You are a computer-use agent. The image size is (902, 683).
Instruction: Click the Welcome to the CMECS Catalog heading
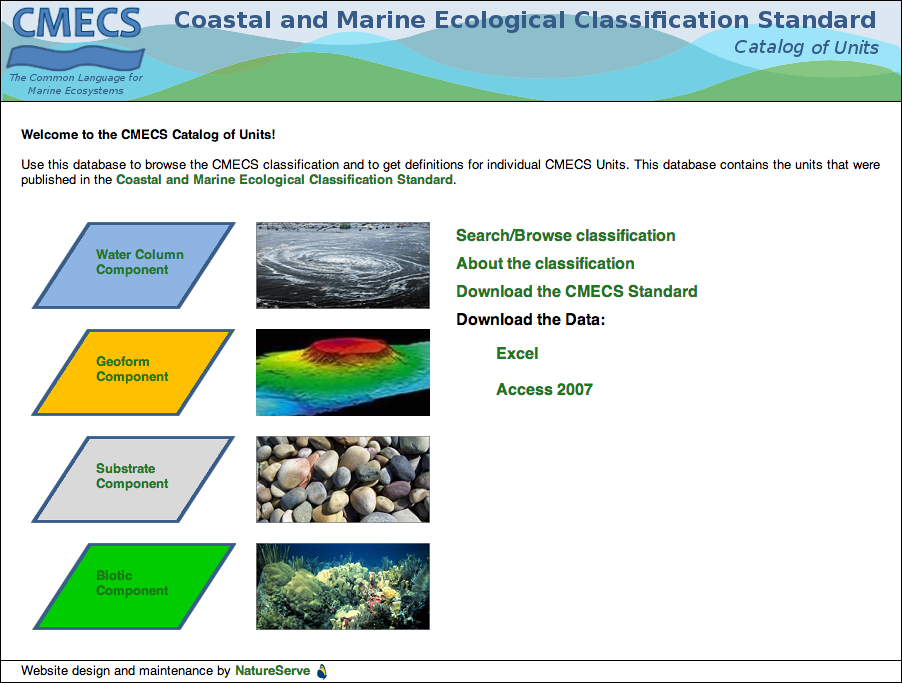(x=148, y=135)
